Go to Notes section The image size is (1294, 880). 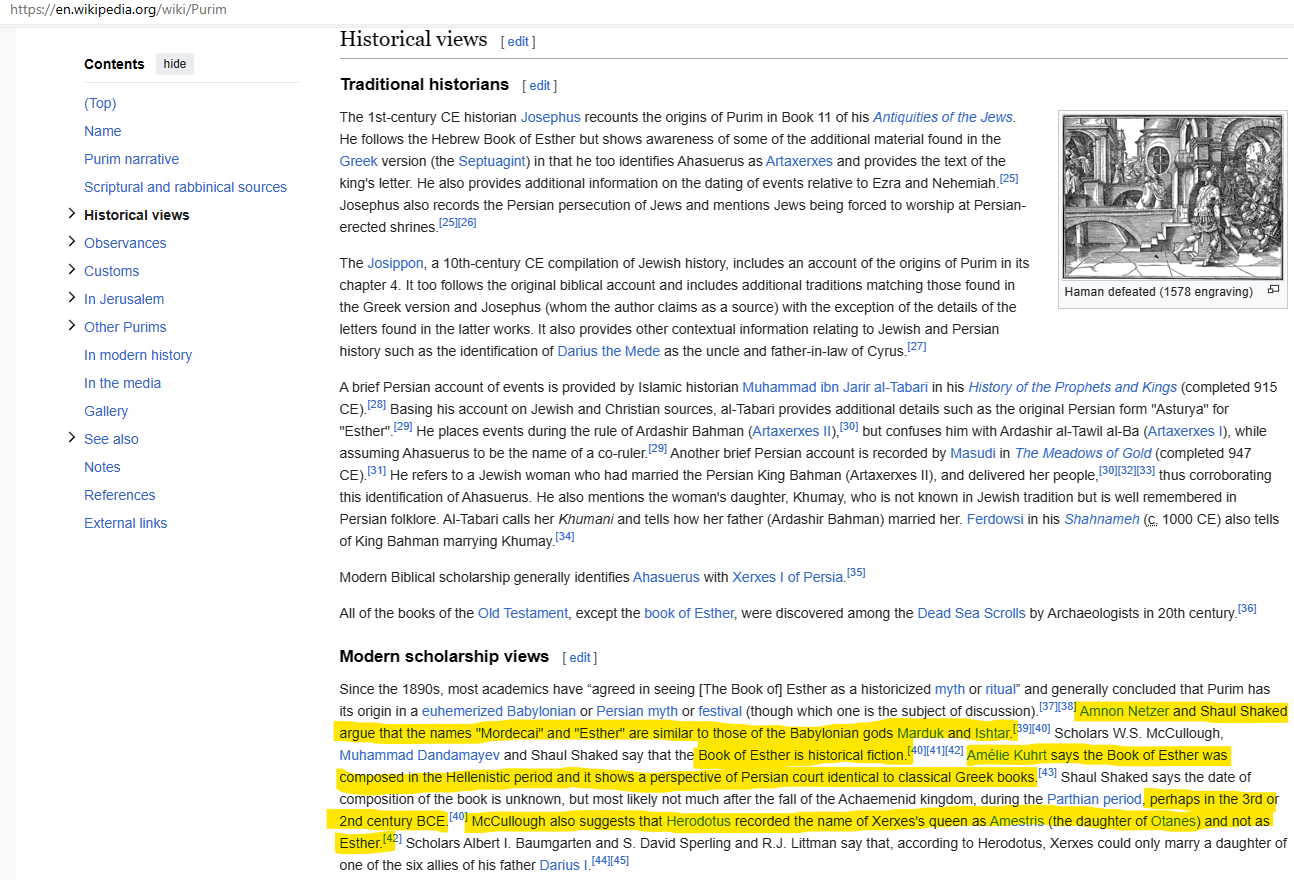pos(102,467)
